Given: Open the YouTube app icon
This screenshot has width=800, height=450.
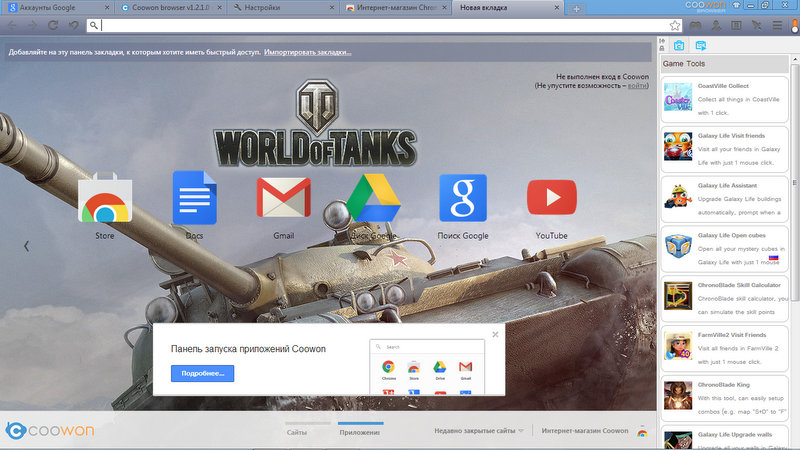Looking at the screenshot, I should (552, 197).
